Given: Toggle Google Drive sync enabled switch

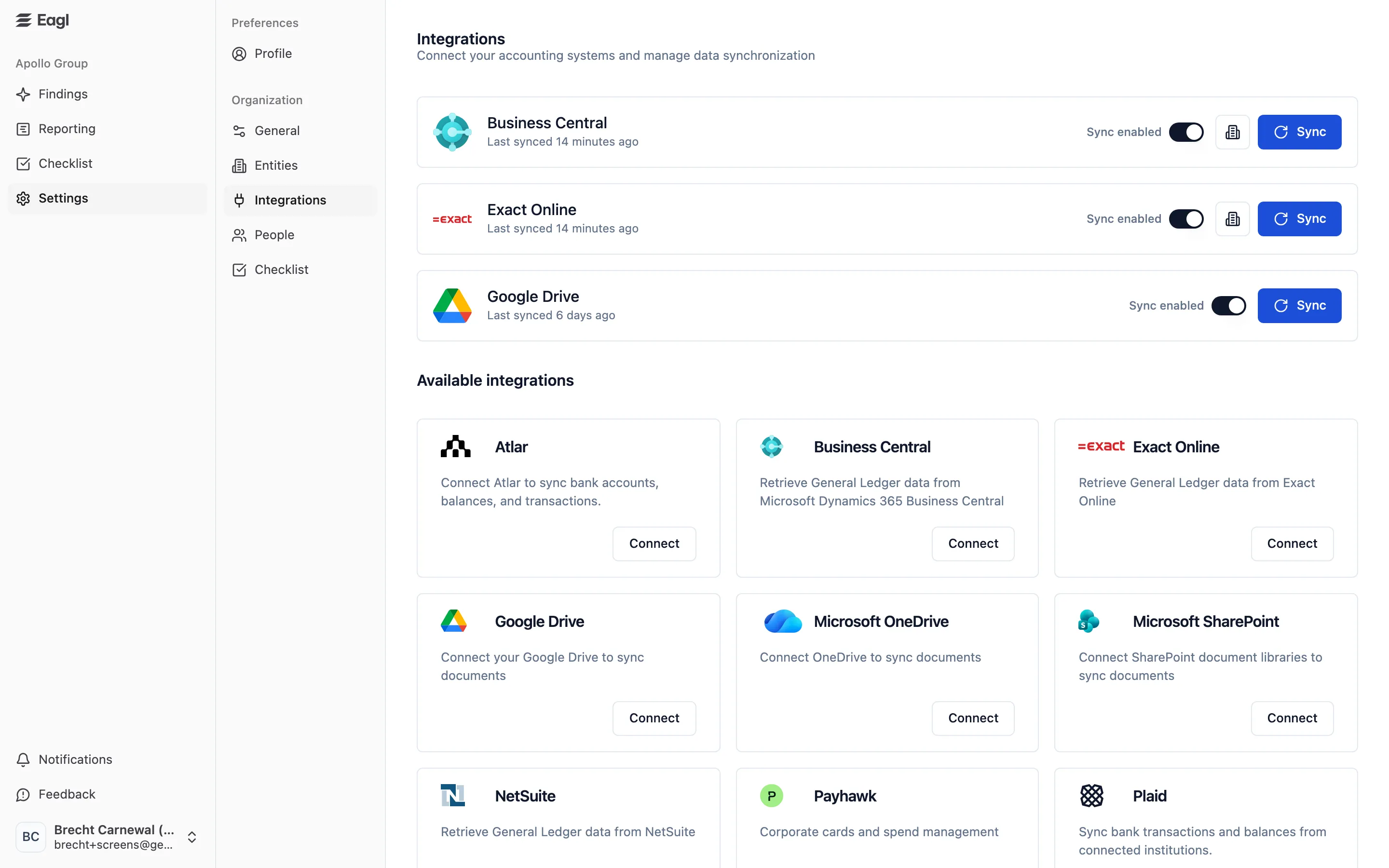Looking at the screenshot, I should (1228, 306).
